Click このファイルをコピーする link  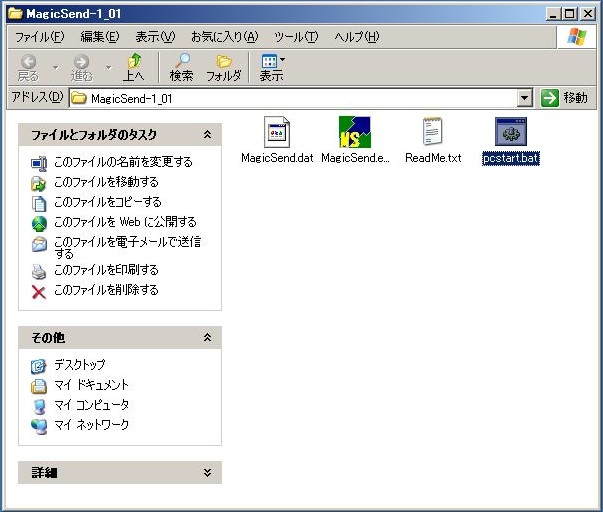[108, 202]
